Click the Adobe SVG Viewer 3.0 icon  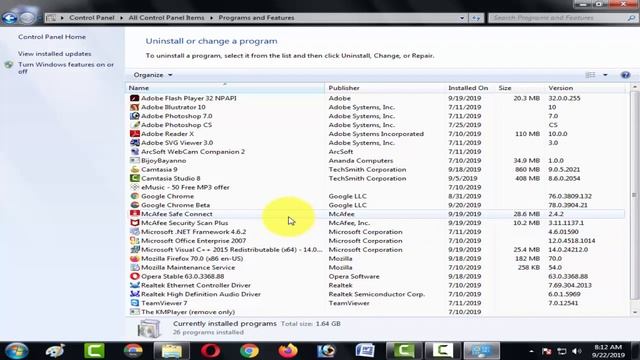(134, 143)
